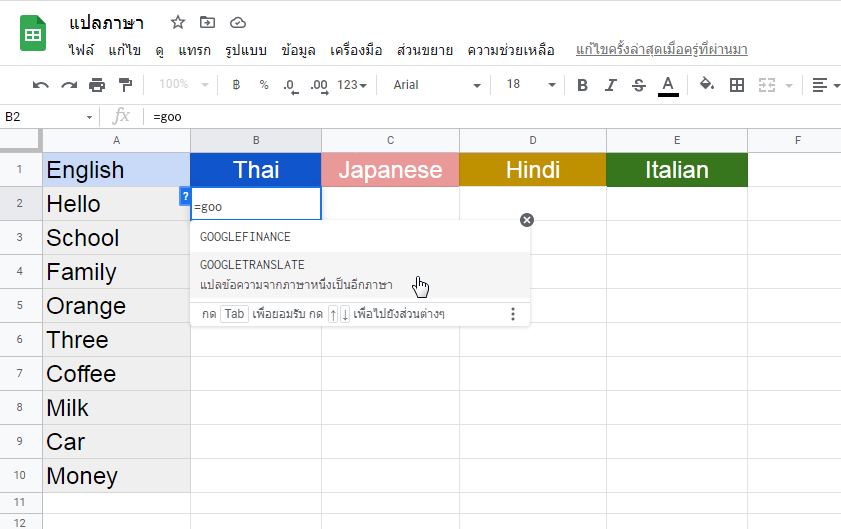This screenshot has width=841, height=529.
Task: Click the merge cells icon
Action: coord(766,85)
